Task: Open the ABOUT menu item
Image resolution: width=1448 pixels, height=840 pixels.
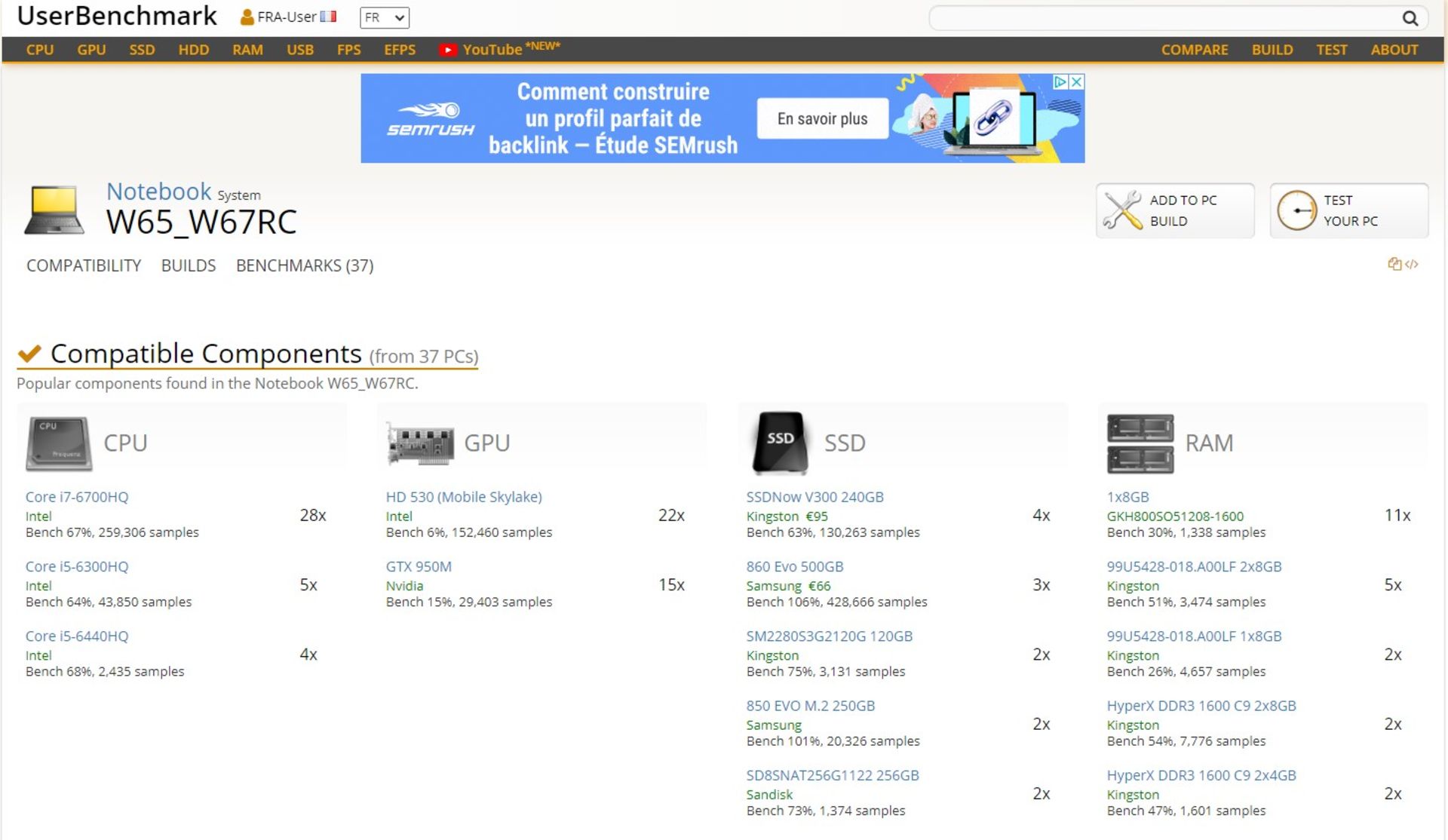Action: tap(1394, 50)
